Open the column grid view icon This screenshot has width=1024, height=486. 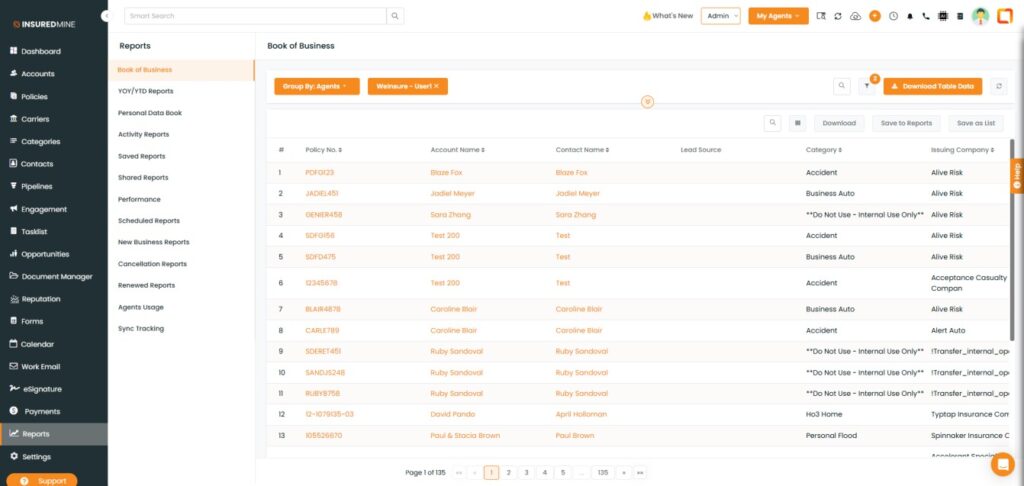click(x=797, y=123)
